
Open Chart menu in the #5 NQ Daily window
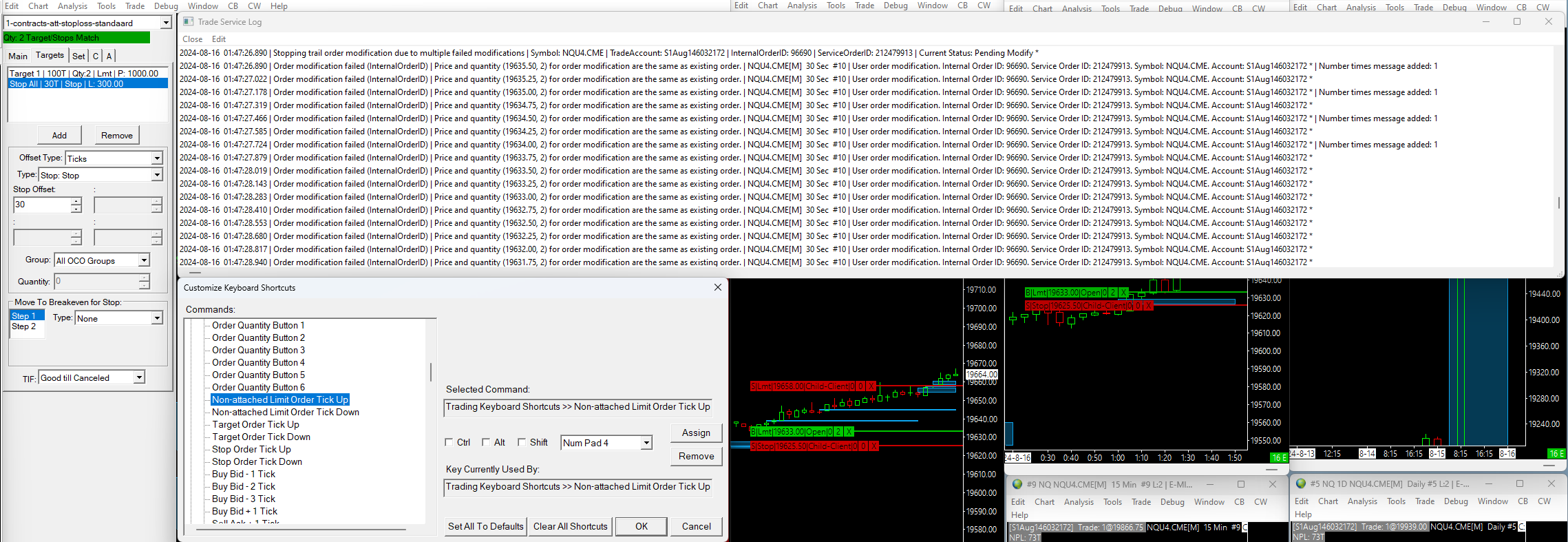pyautogui.click(x=1328, y=501)
